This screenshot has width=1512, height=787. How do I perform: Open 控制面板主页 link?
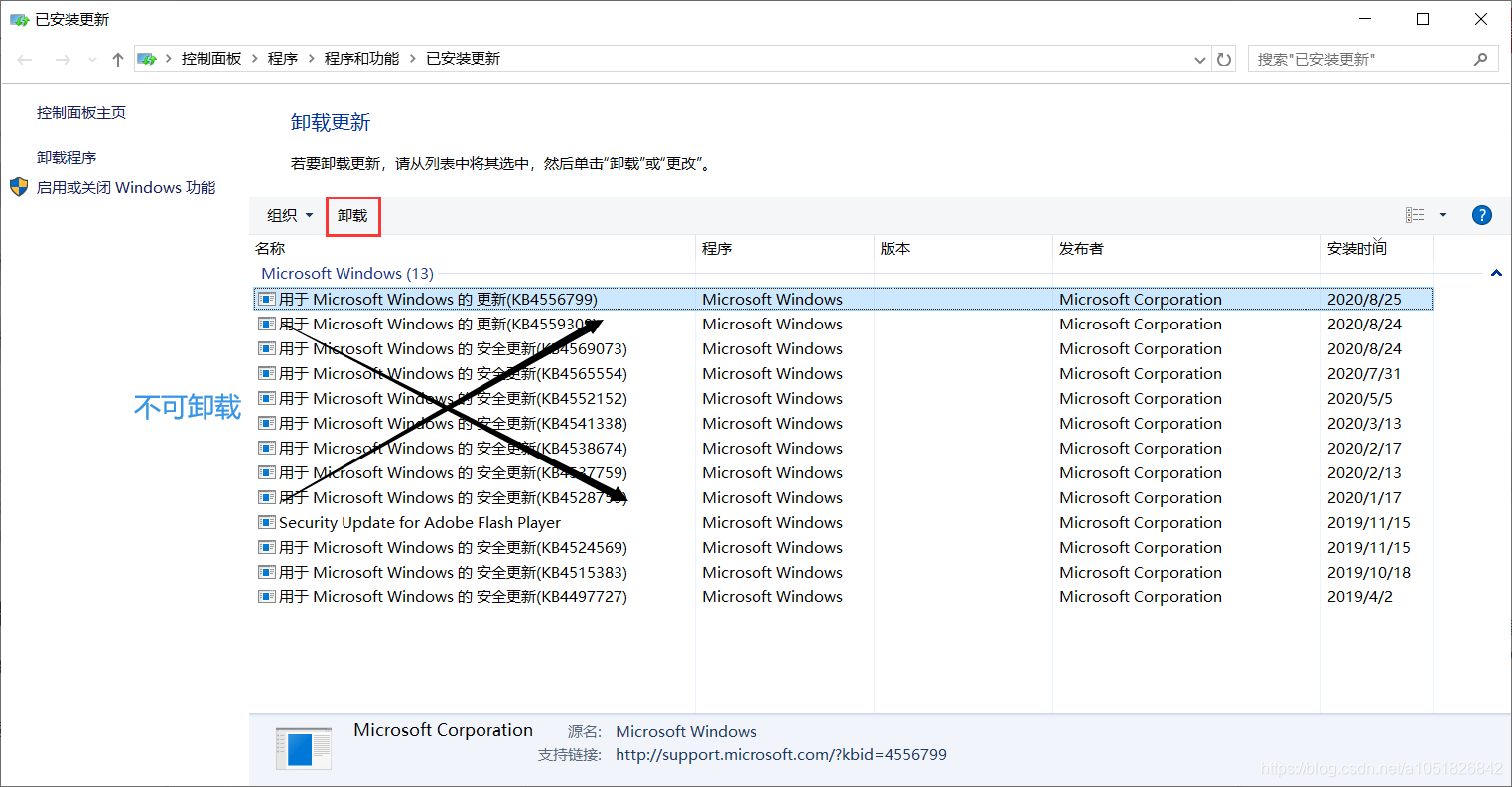point(81,113)
